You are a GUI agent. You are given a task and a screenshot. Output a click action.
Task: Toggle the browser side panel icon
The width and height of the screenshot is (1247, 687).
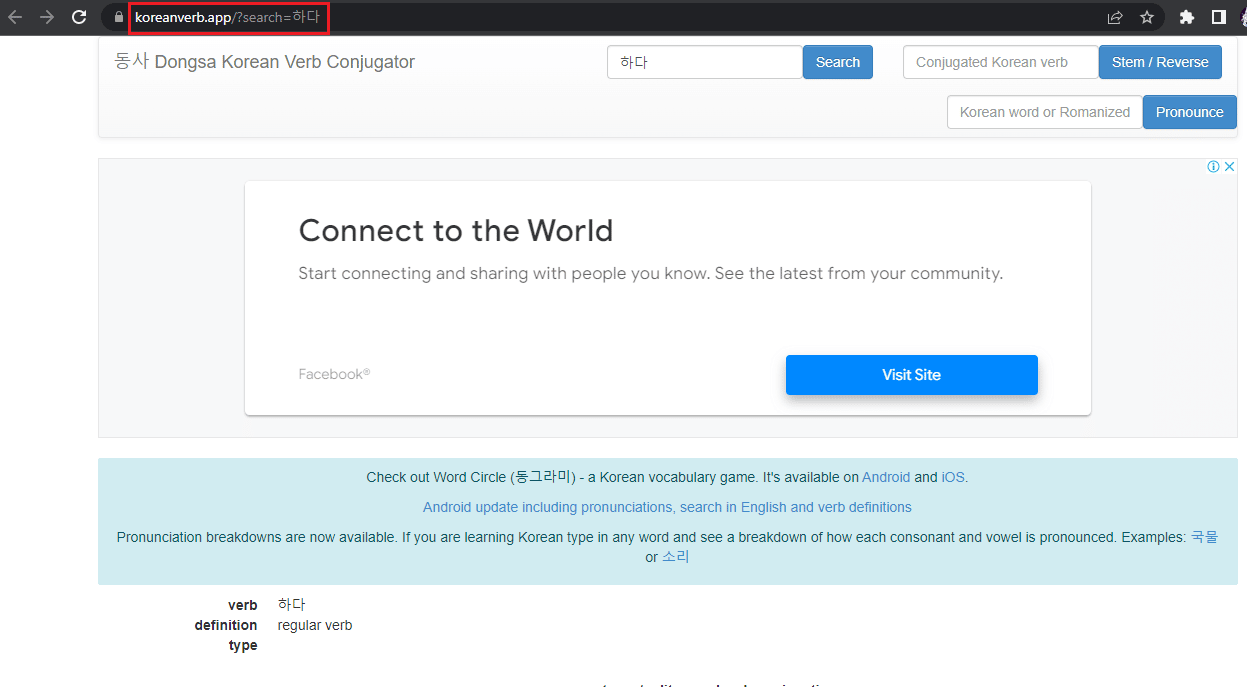pyautogui.click(x=1219, y=17)
